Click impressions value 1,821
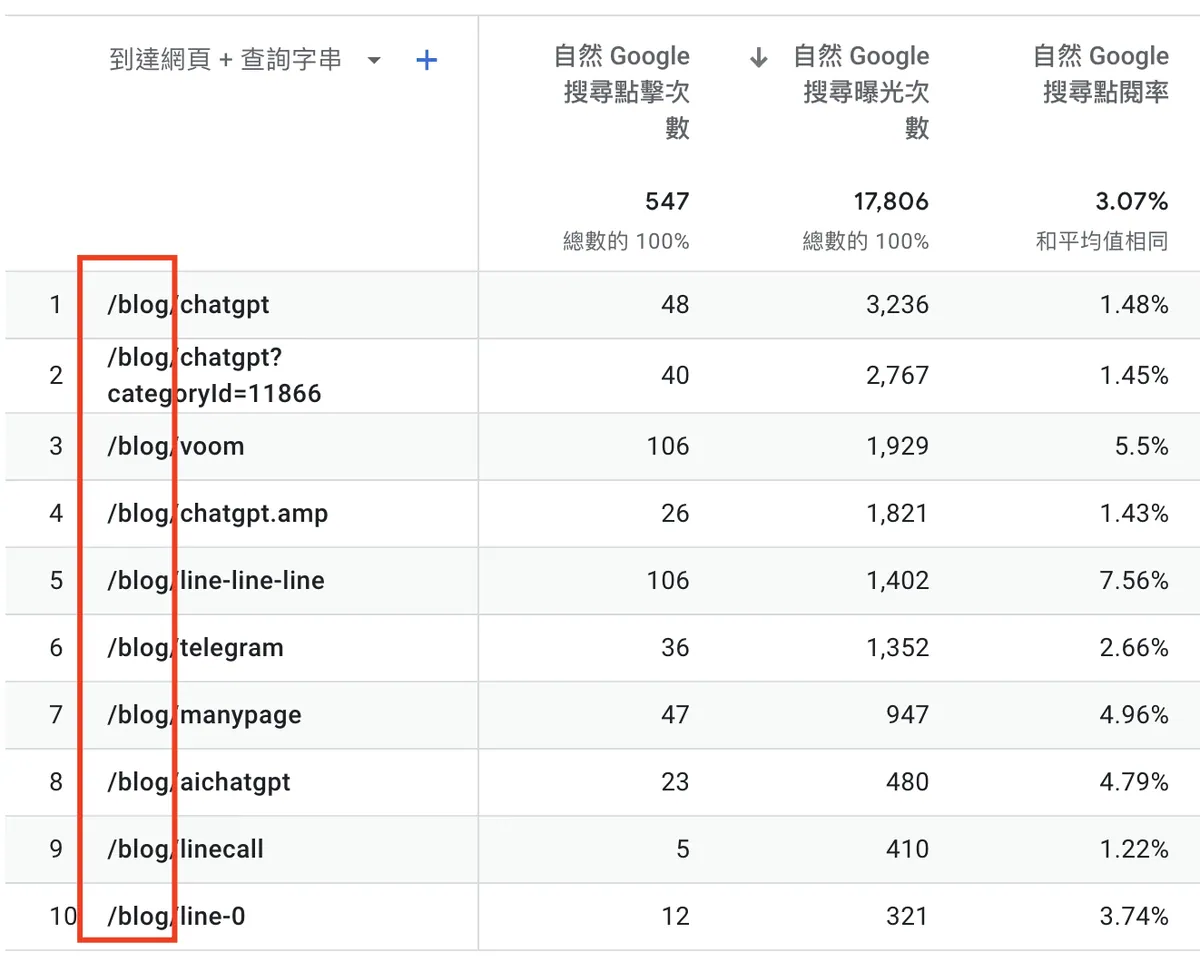Screen dimensions: 1200x962 (x=898, y=514)
